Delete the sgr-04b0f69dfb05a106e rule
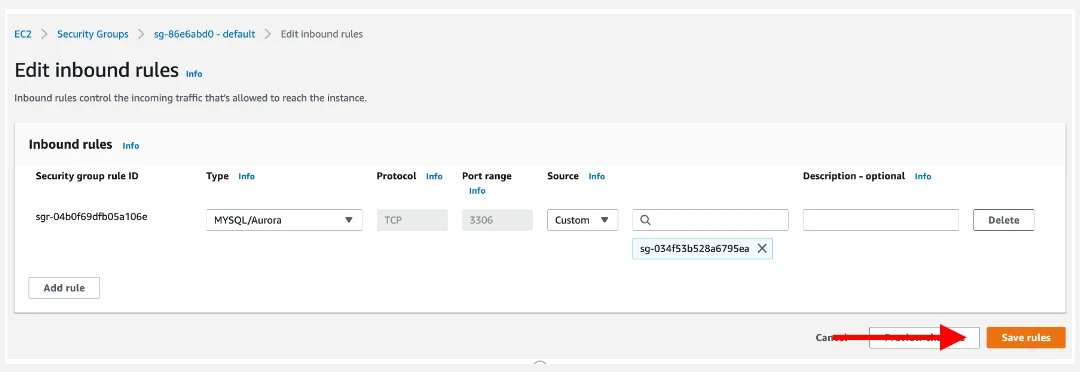Screen dimensions: 1080x372 pos(1004,220)
